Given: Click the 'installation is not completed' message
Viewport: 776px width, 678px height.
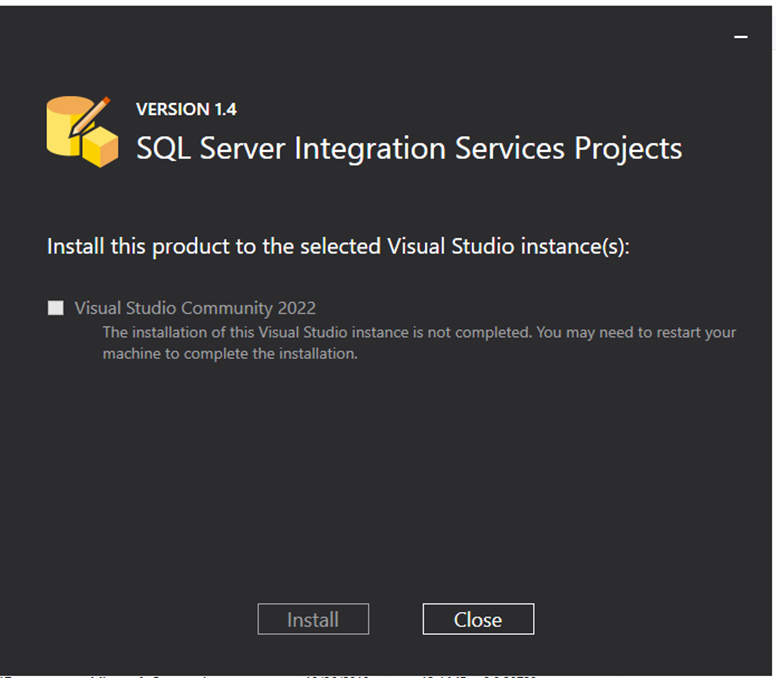Looking at the screenshot, I should tap(419, 342).
